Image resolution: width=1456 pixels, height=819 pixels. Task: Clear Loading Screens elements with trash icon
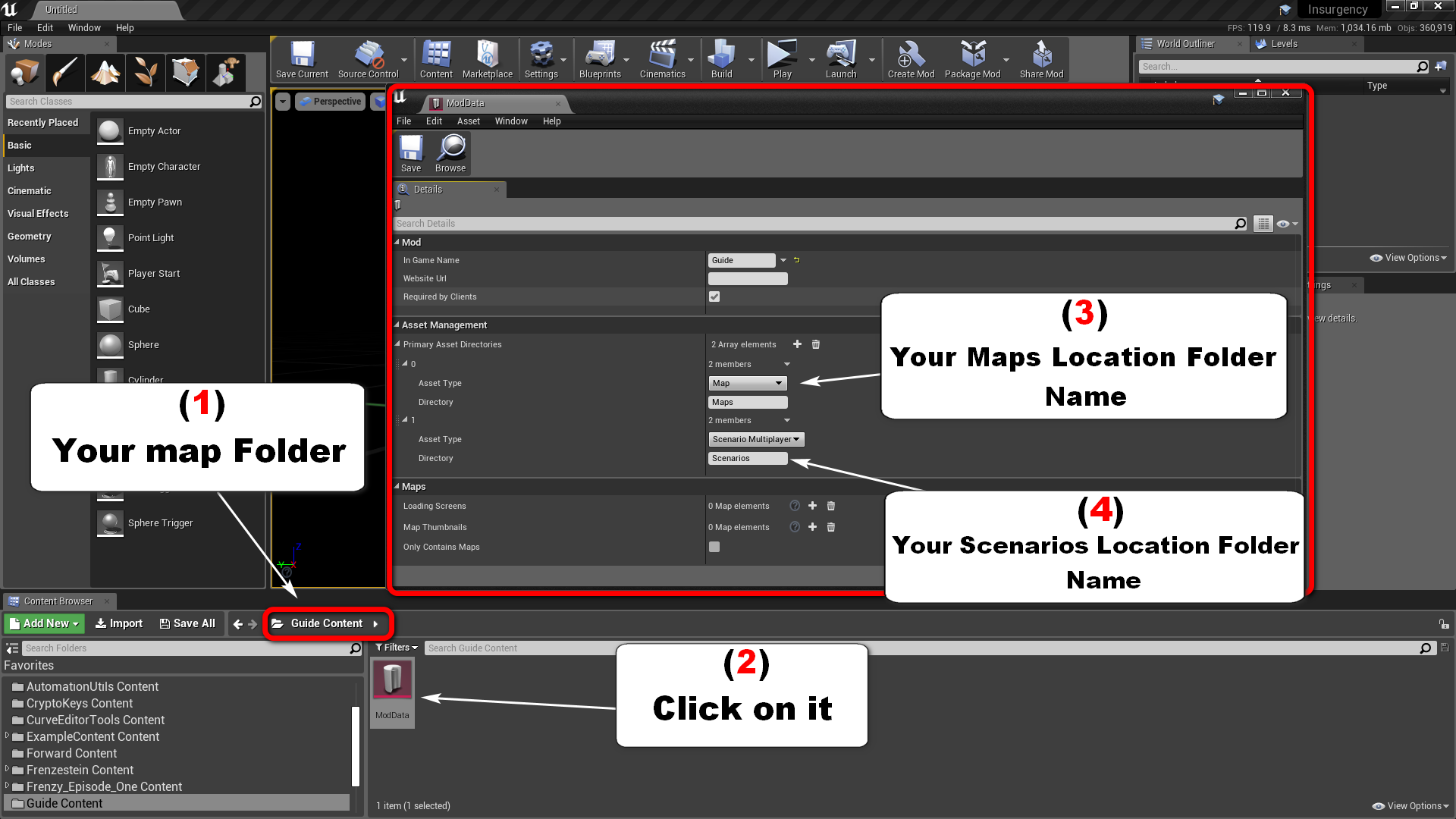tap(831, 506)
